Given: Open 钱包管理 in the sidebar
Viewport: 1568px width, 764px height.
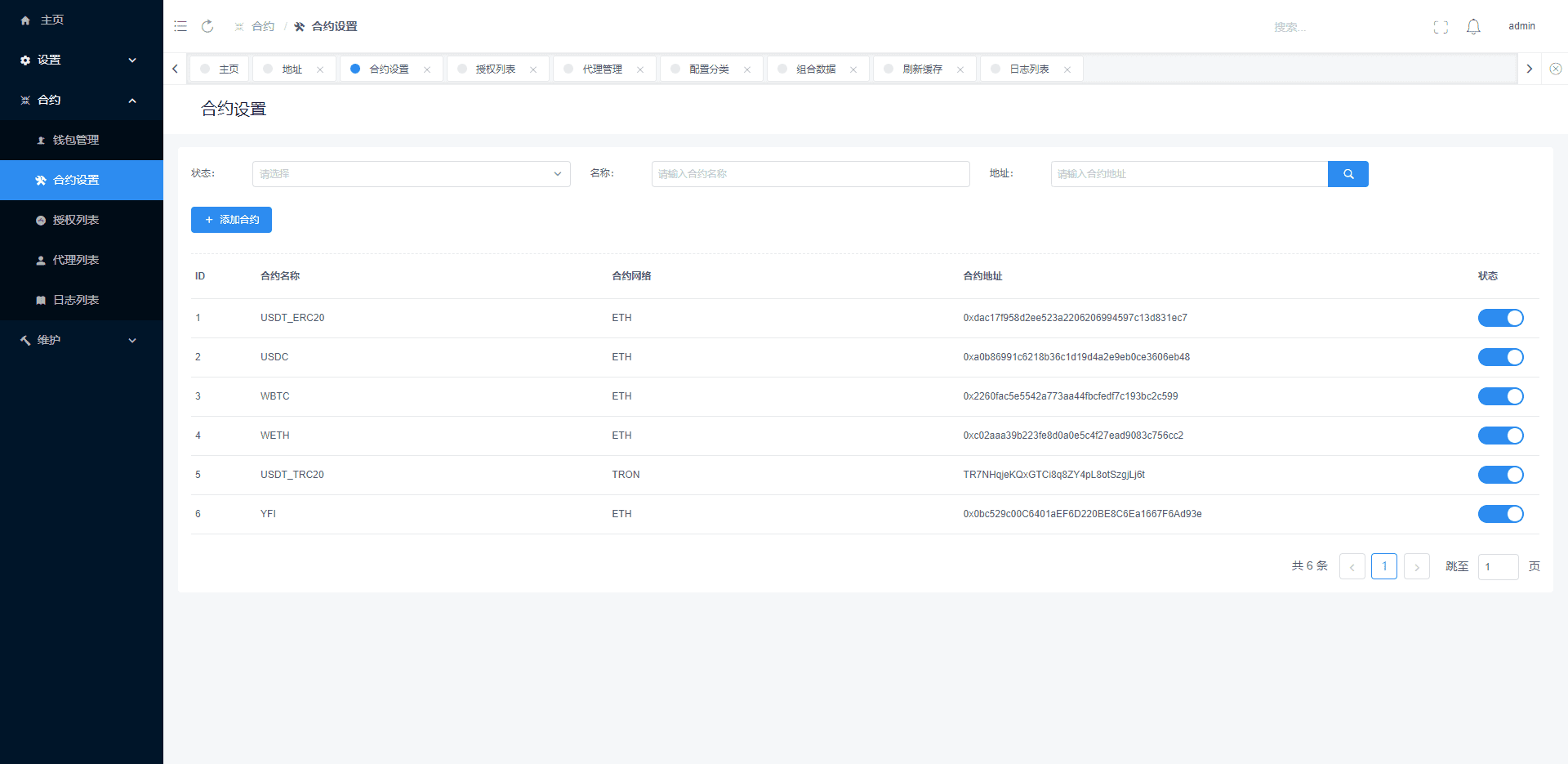Looking at the screenshot, I should pos(76,140).
